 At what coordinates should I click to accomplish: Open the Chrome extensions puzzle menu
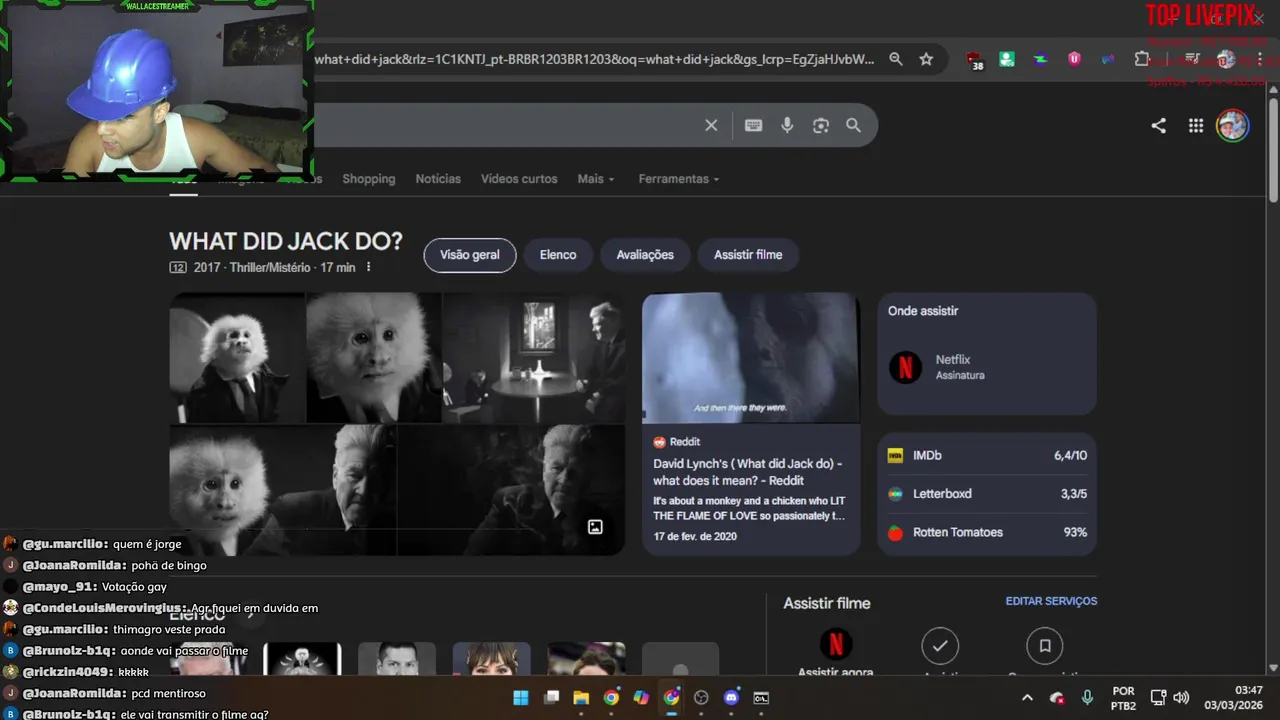[1142, 59]
